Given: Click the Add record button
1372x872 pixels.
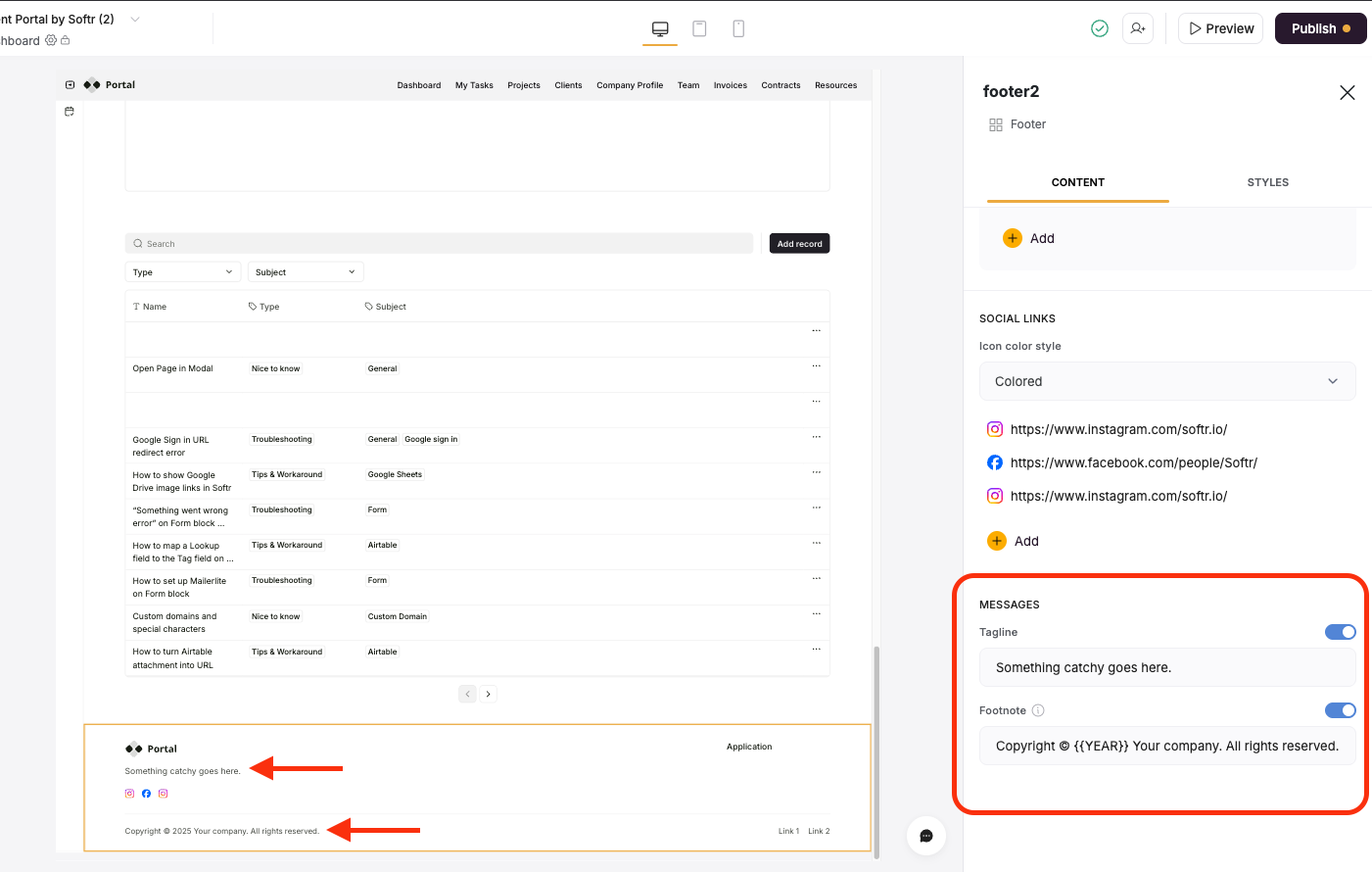Looking at the screenshot, I should [x=800, y=243].
